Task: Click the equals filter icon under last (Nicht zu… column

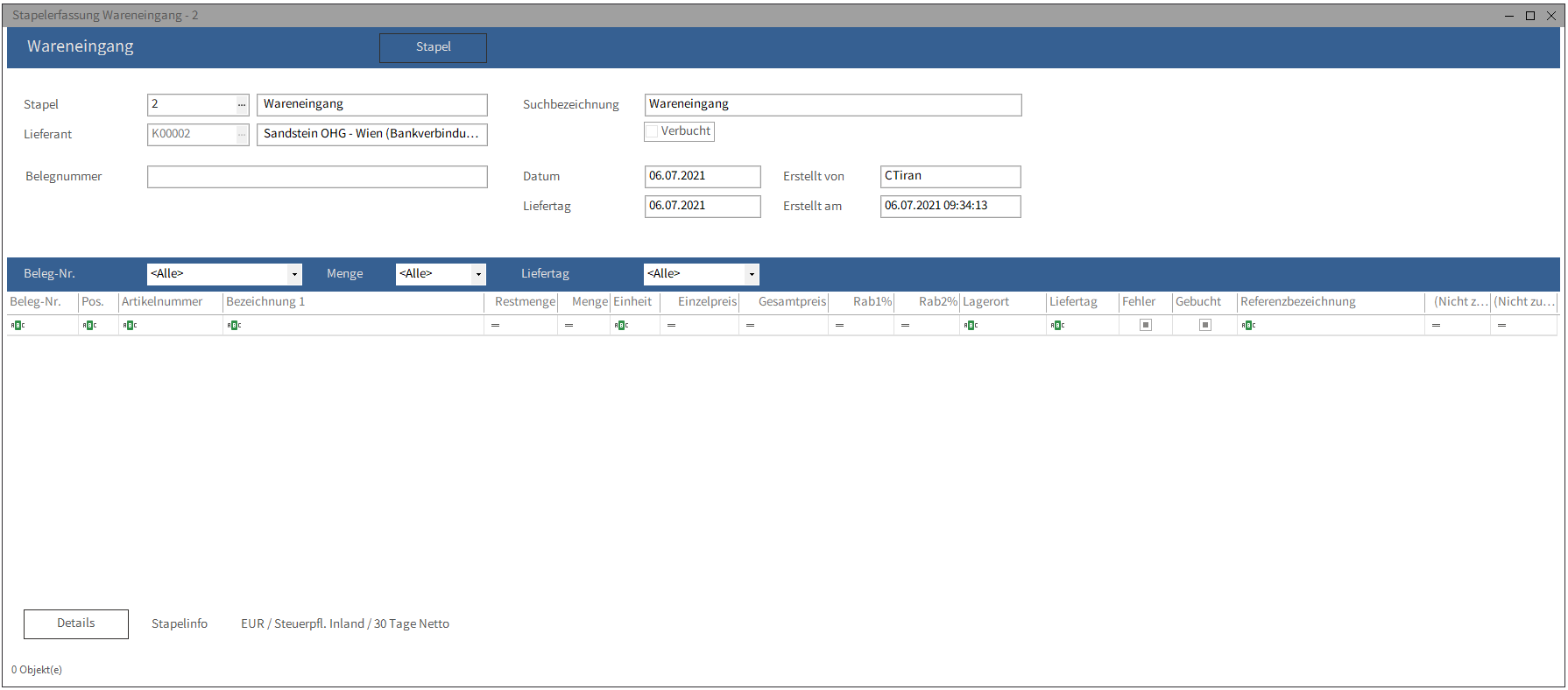Action: [x=1501, y=325]
